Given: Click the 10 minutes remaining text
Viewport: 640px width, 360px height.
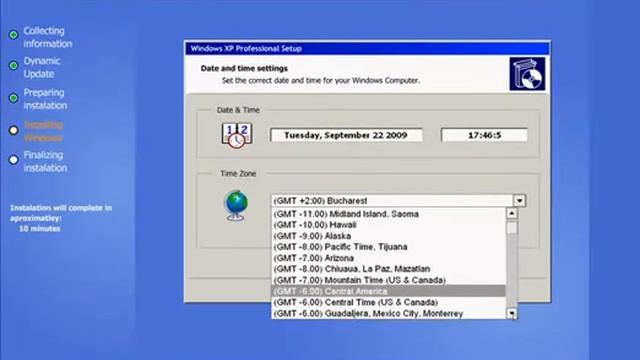Looking at the screenshot, I should click(40, 229).
